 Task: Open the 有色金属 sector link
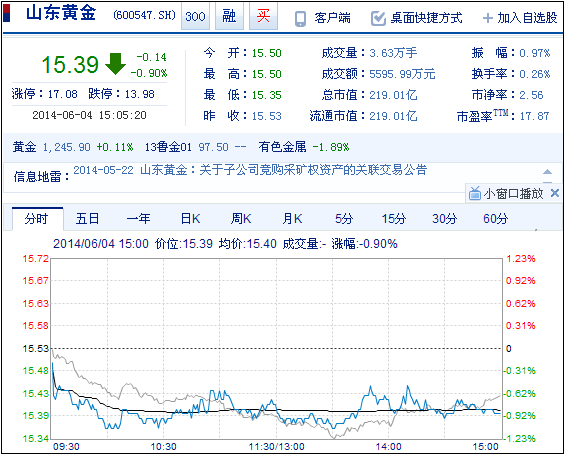coord(282,147)
